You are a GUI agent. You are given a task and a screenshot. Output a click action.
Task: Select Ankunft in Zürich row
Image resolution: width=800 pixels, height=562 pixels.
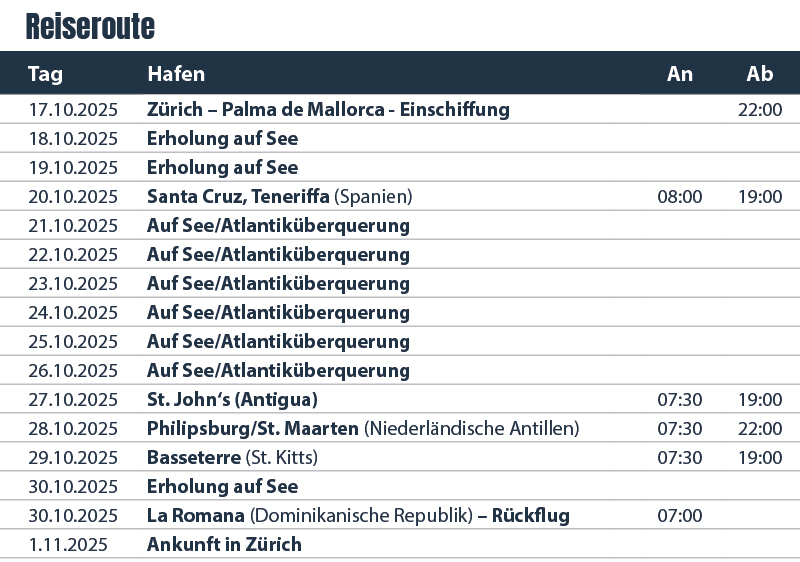pyautogui.click(x=400, y=545)
